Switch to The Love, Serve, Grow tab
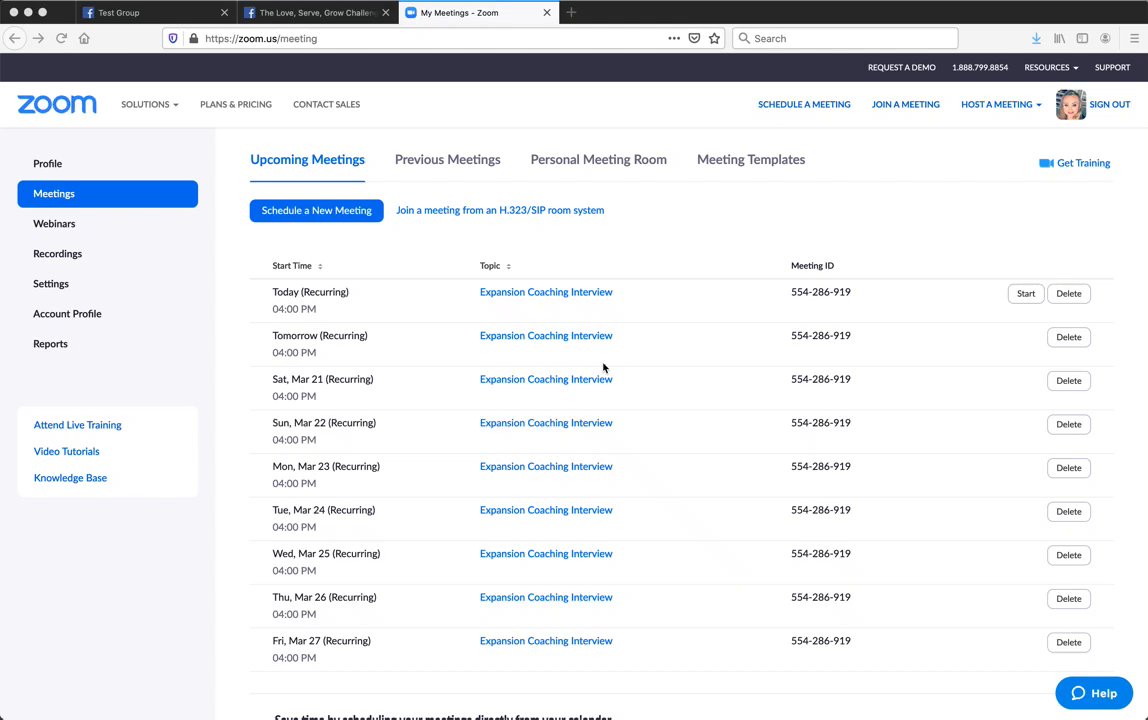 click(318, 12)
